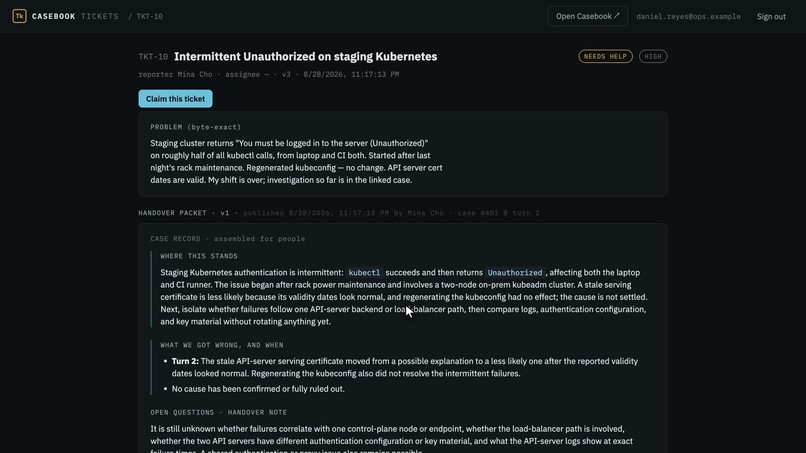Click the NEEDS HELP status badge
Image resolution: width=806 pixels, height=453 pixels.
606,56
